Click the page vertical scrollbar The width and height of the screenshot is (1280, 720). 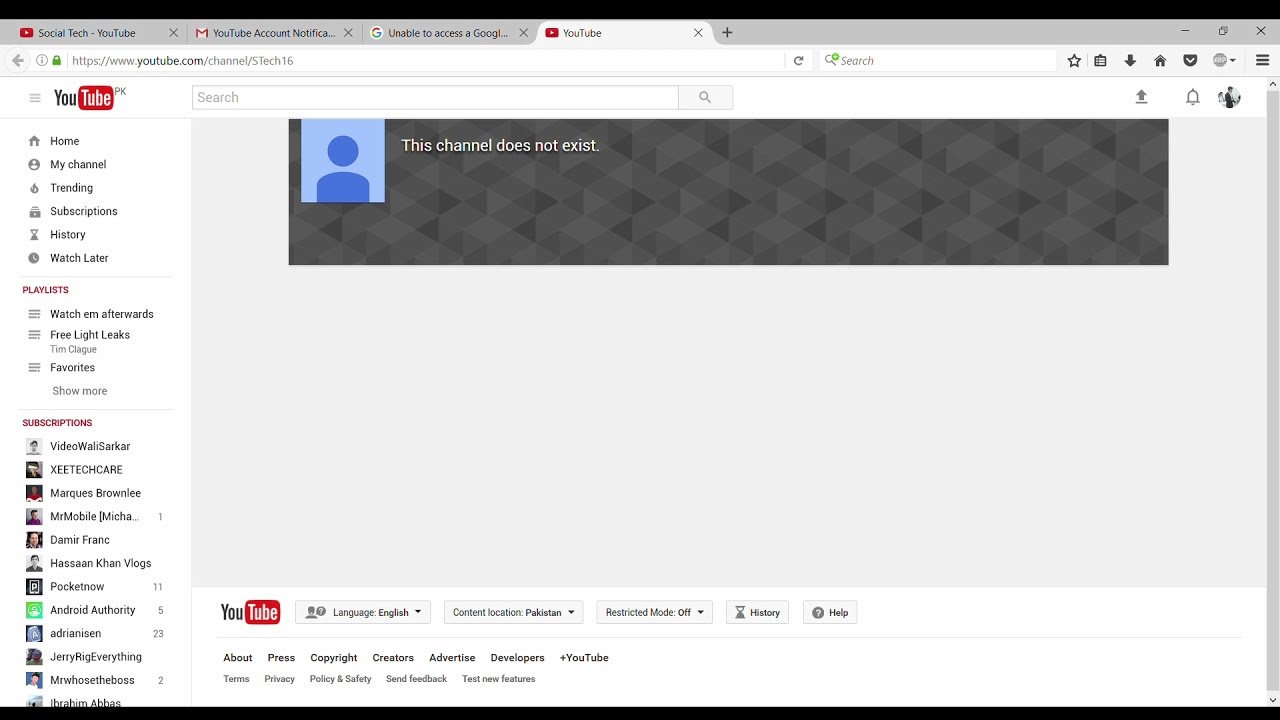coord(1272,392)
